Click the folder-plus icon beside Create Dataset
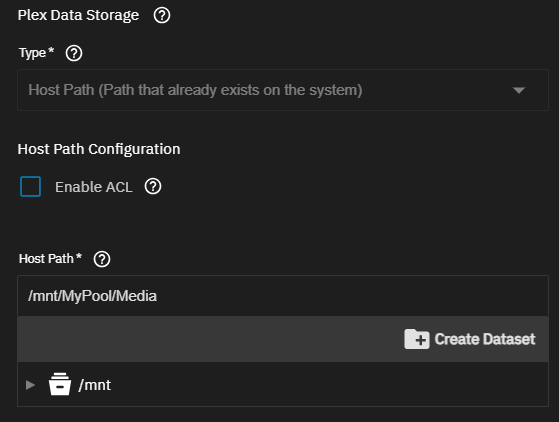559x422 pixels. tap(417, 339)
